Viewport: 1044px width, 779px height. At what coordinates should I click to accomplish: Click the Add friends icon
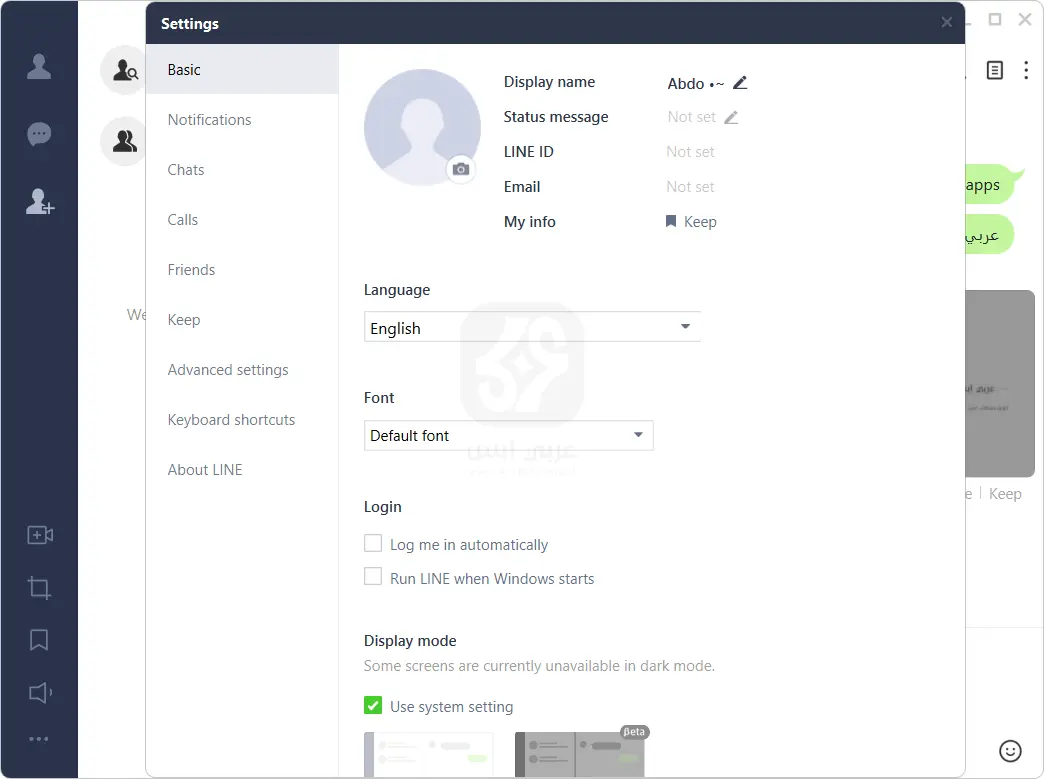(39, 202)
